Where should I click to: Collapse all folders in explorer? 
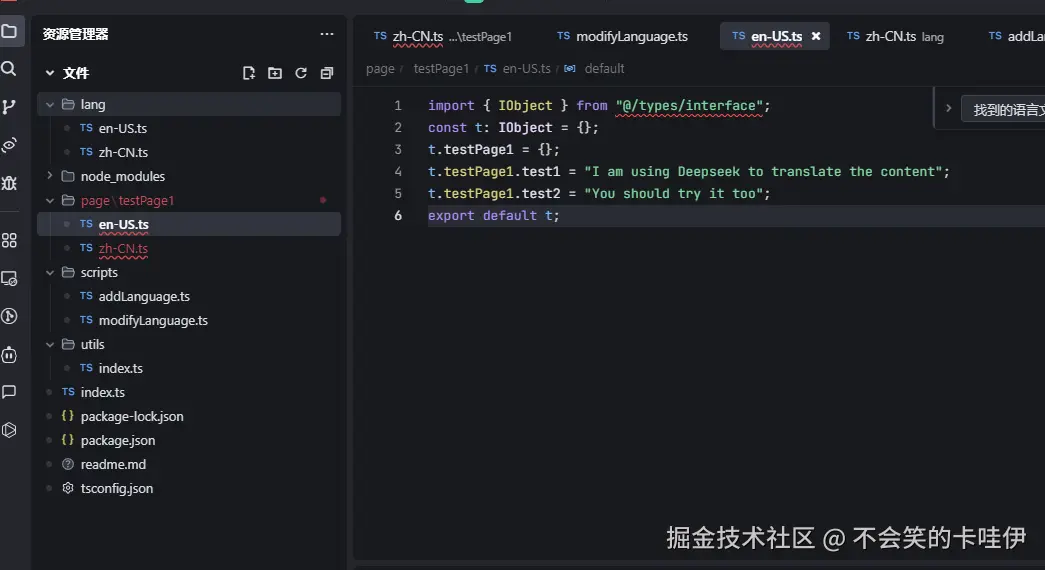(x=327, y=73)
